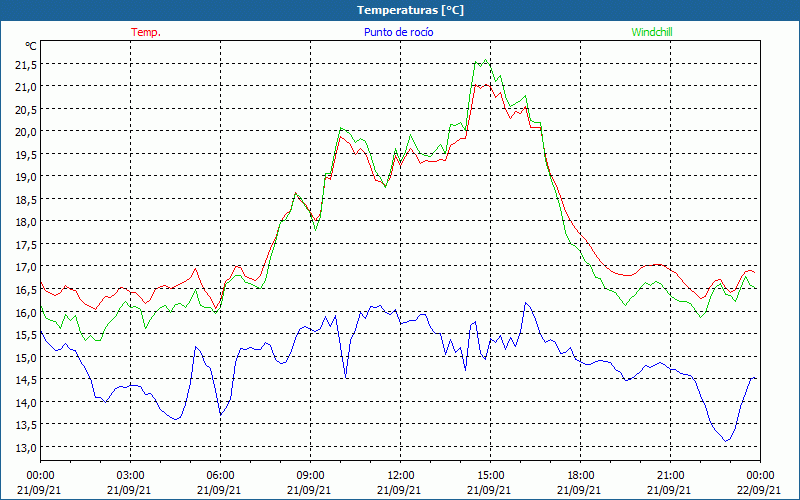The width and height of the screenshot is (800, 500).
Task: Click the 03:00 time axis label
Action: [x=131, y=476]
